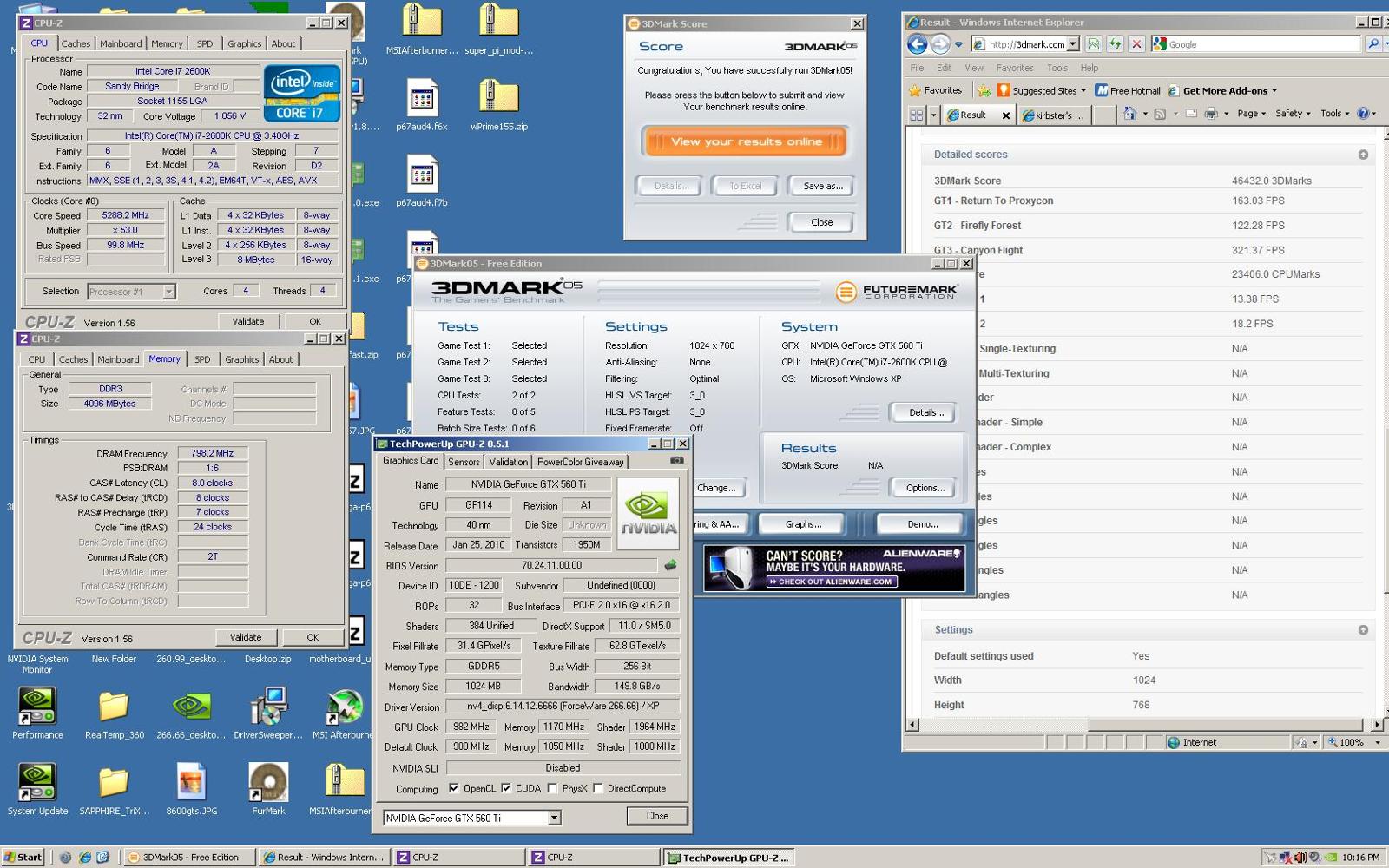This screenshot has height=868, width=1389.
Task: Open the Page menu dropdown in IE
Action: pyautogui.click(x=1251, y=114)
